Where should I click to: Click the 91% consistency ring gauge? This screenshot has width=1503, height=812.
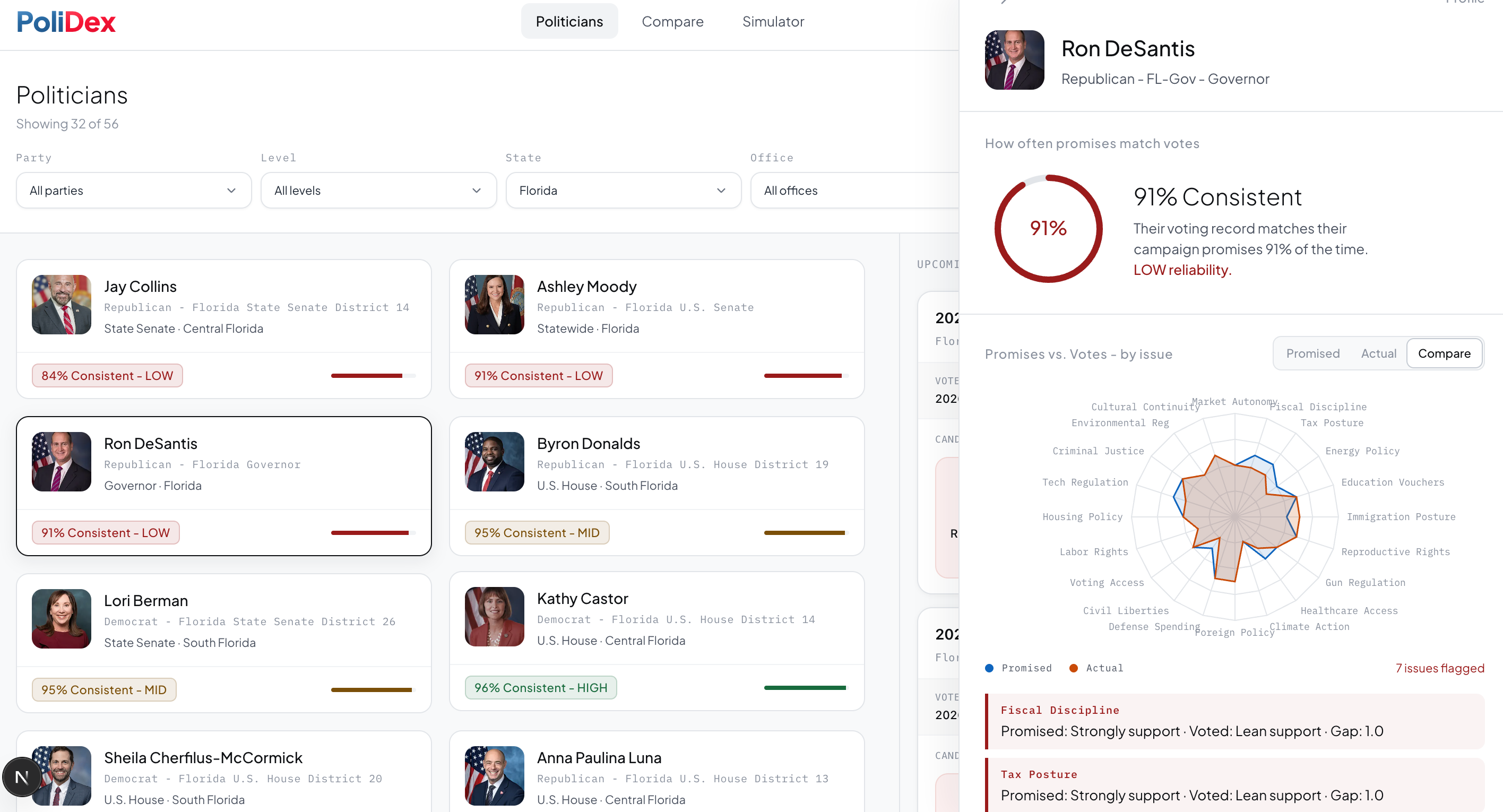(x=1048, y=228)
